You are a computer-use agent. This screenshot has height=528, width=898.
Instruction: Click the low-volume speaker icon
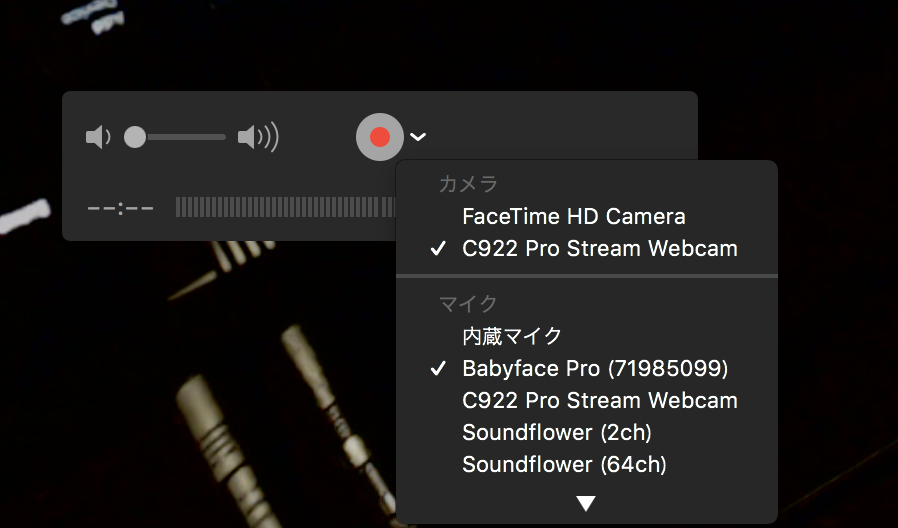97,137
